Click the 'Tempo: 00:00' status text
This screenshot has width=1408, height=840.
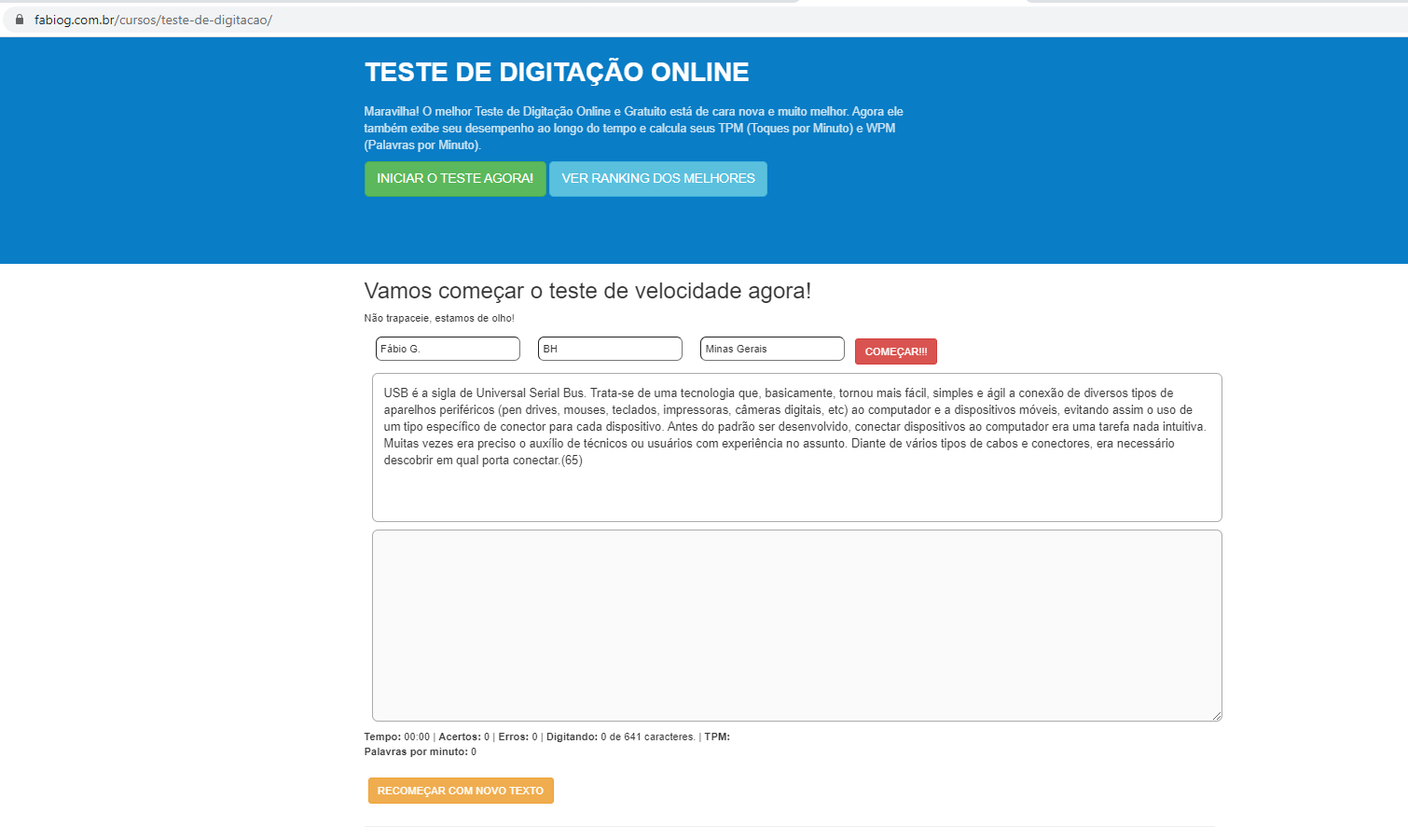pyautogui.click(x=397, y=737)
